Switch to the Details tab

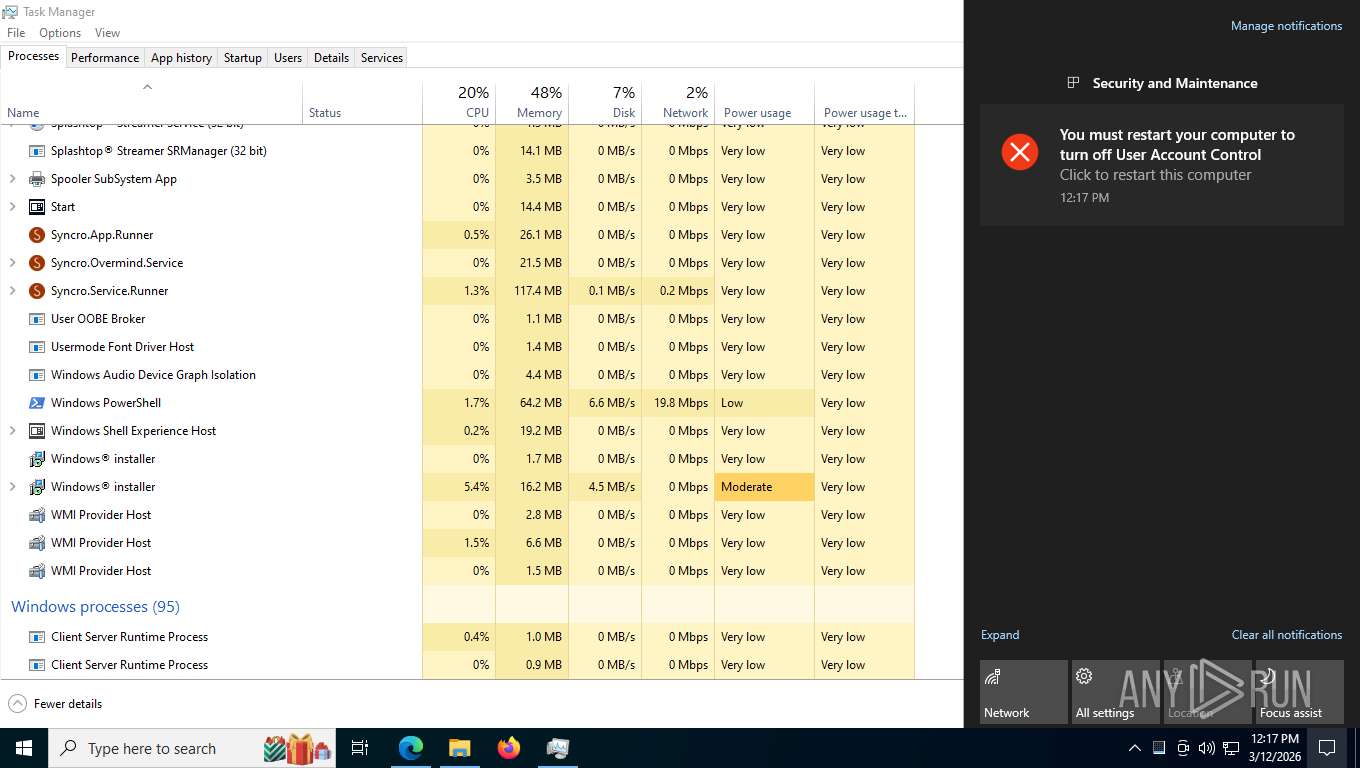[331, 58]
